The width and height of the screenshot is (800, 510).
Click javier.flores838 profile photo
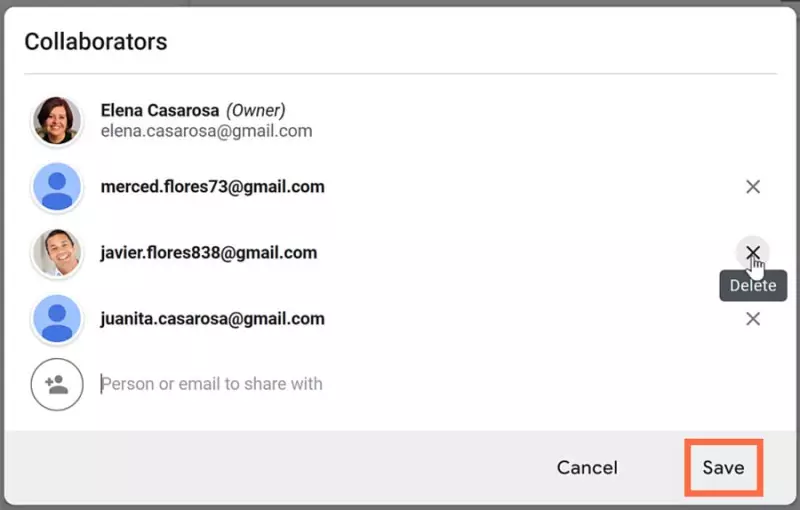pos(57,252)
